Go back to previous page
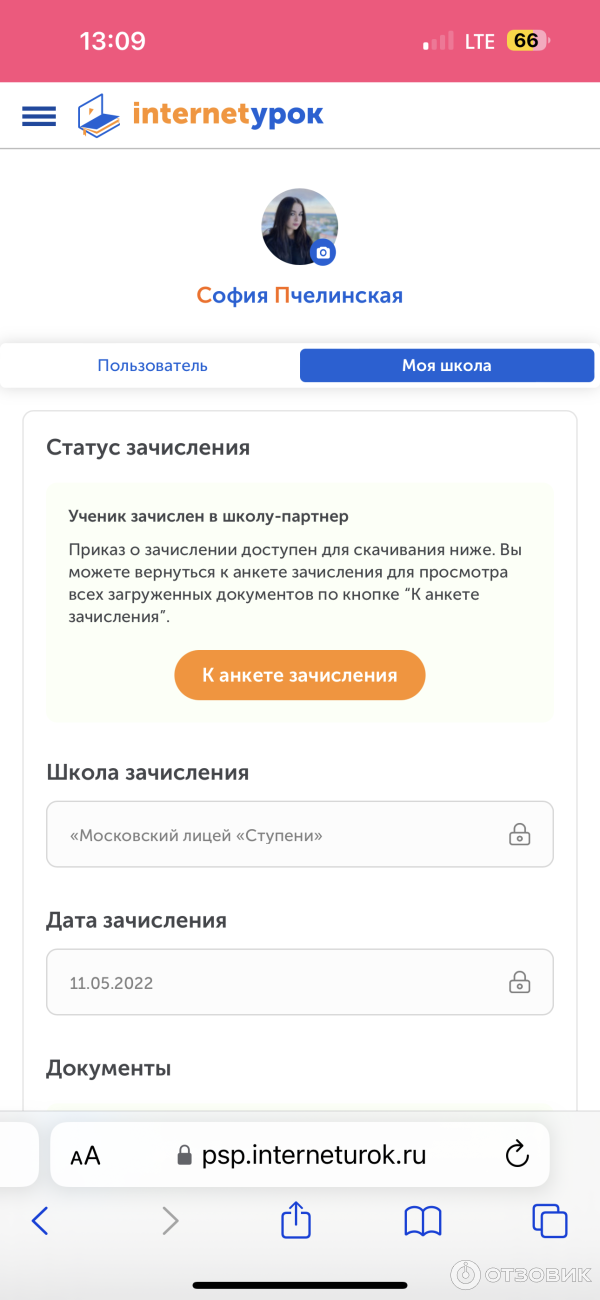 point(40,1220)
